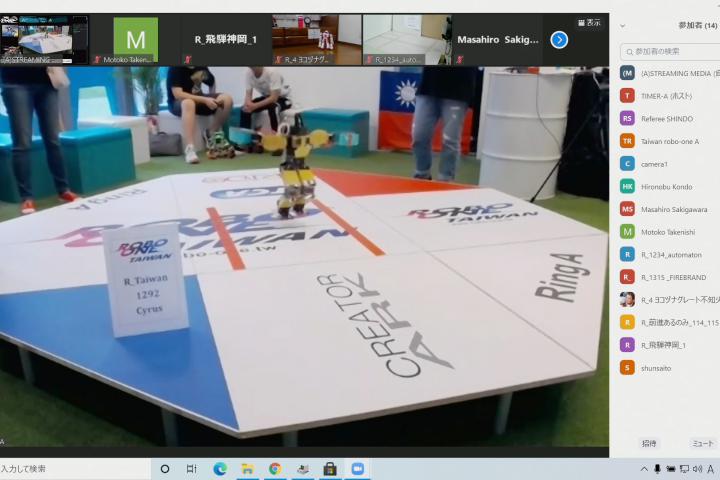Screen dimensions: 720x480
Task: Switch to Zoom taskbar icon
Action: [x=357, y=469]
